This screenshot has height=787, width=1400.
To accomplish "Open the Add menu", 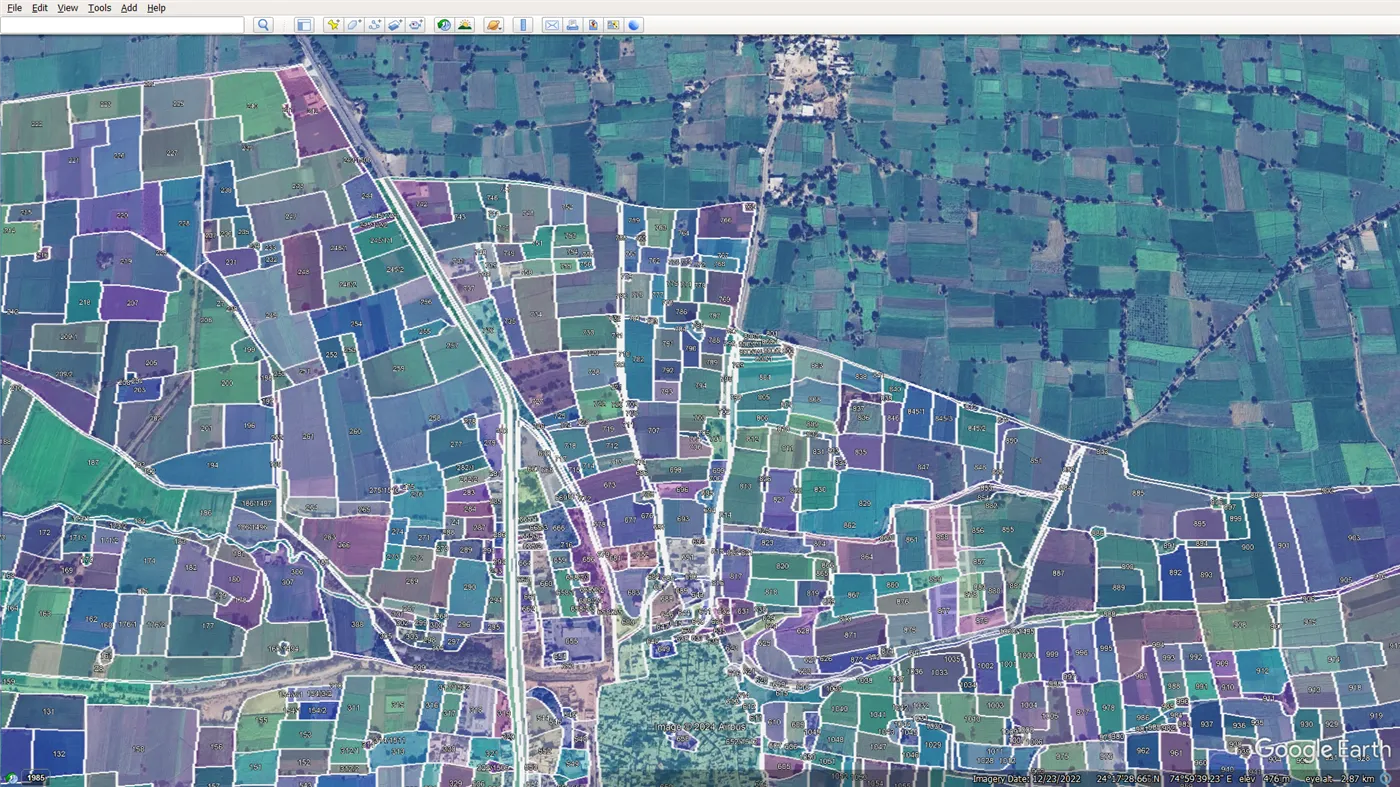I will coord(128,8).
